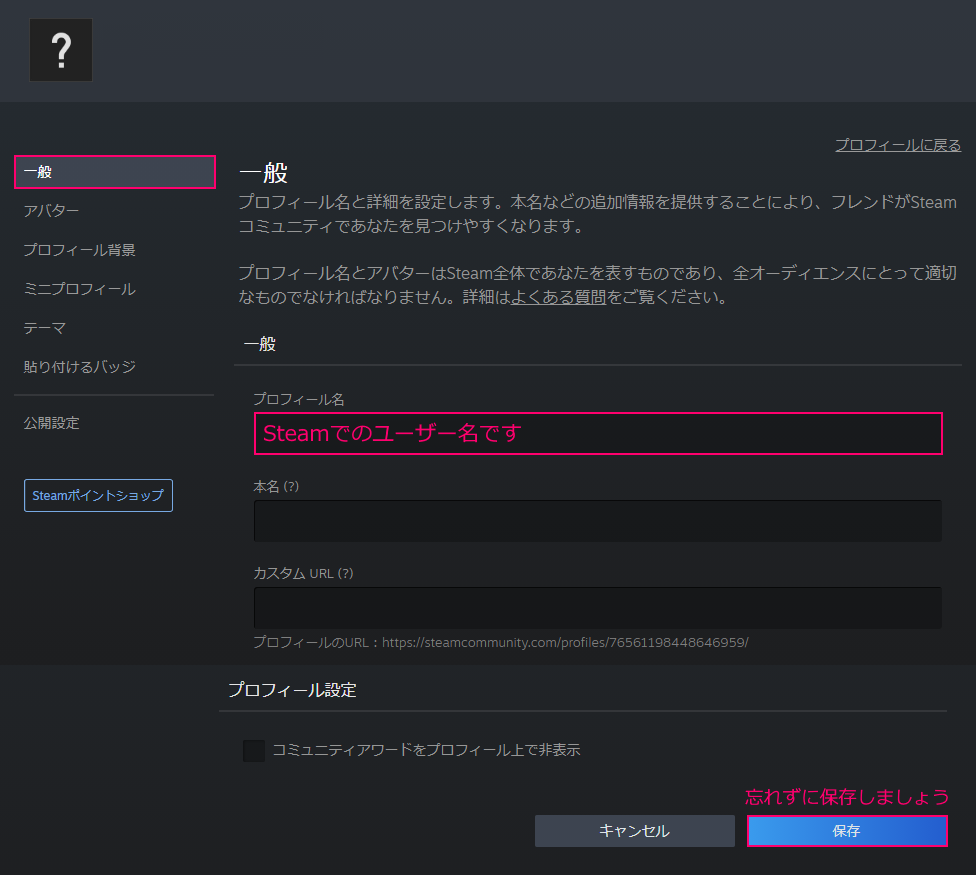Image resolution: width=976 pixels, height=875 pixels.
Task: Toggle コミュニティアワードをプロフィール上で非表示 checkbox
Action: (x=254, y=751)
